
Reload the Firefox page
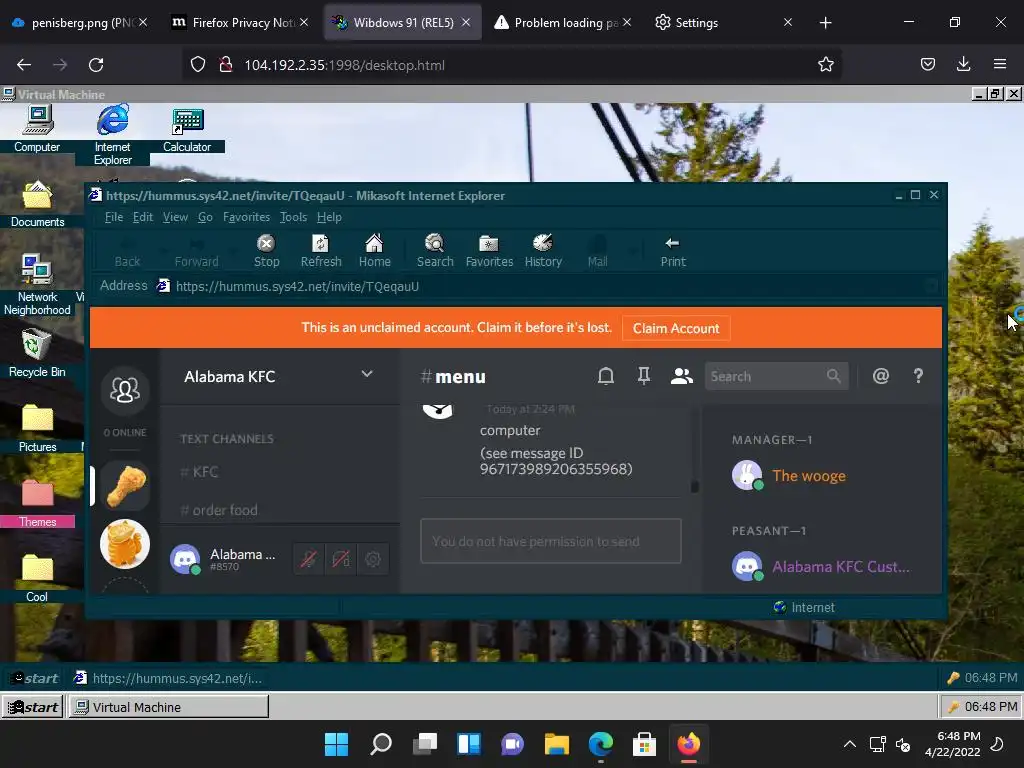click(x=96, y=65)
